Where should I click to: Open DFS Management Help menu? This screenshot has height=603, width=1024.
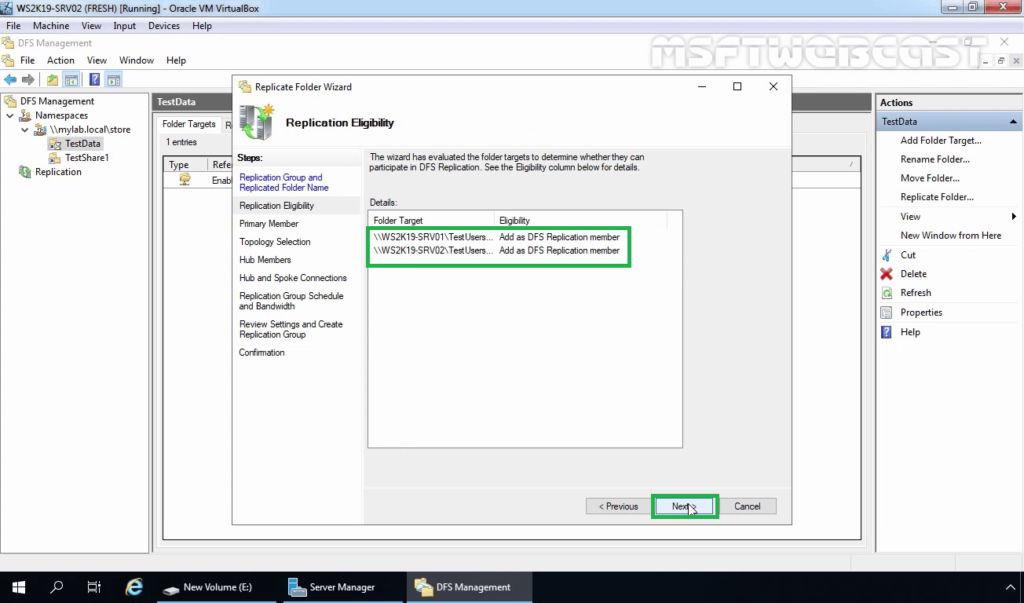(x=176, y=60)
